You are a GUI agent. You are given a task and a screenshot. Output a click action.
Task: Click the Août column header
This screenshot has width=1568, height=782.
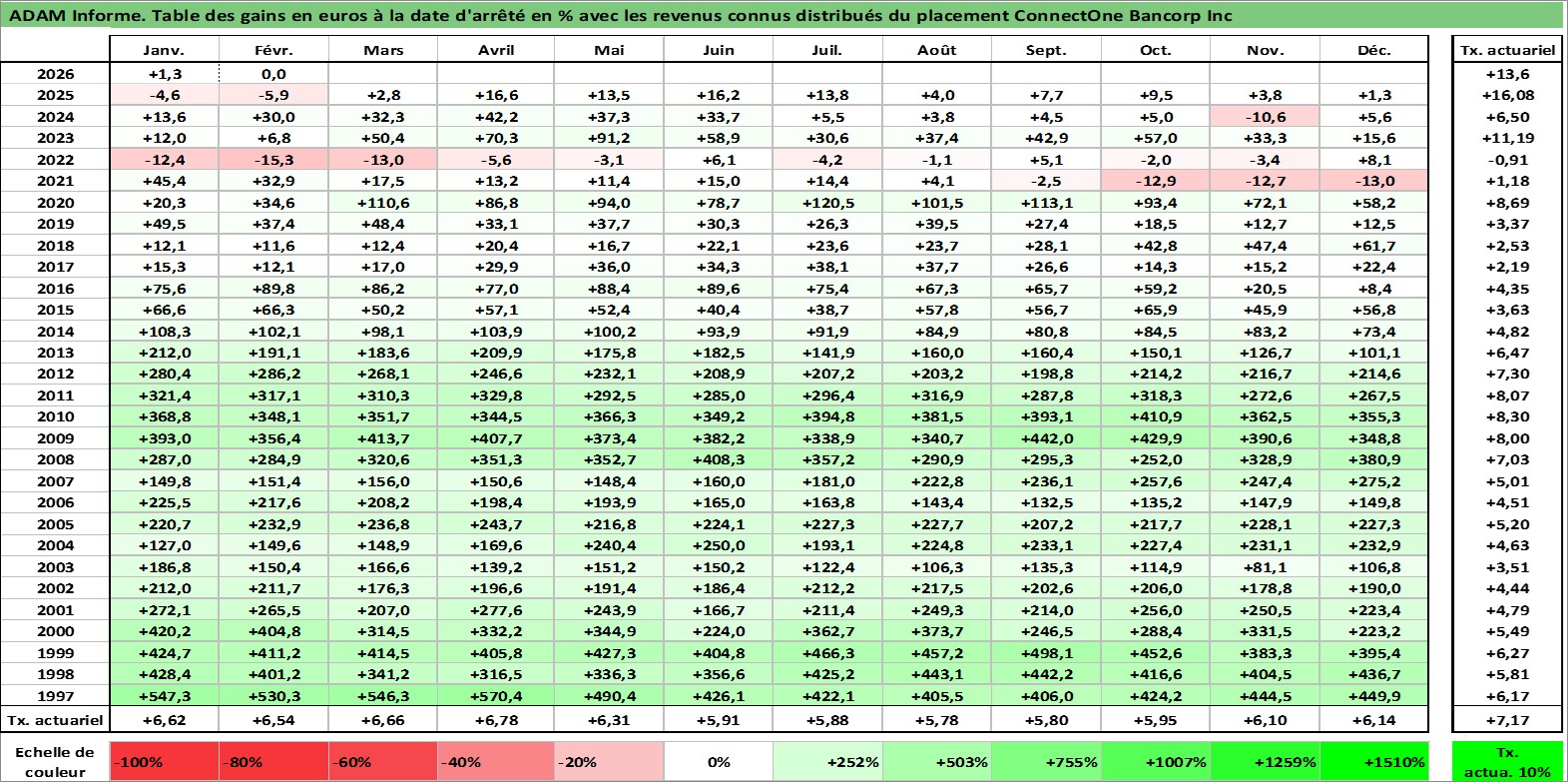(937, 50)
